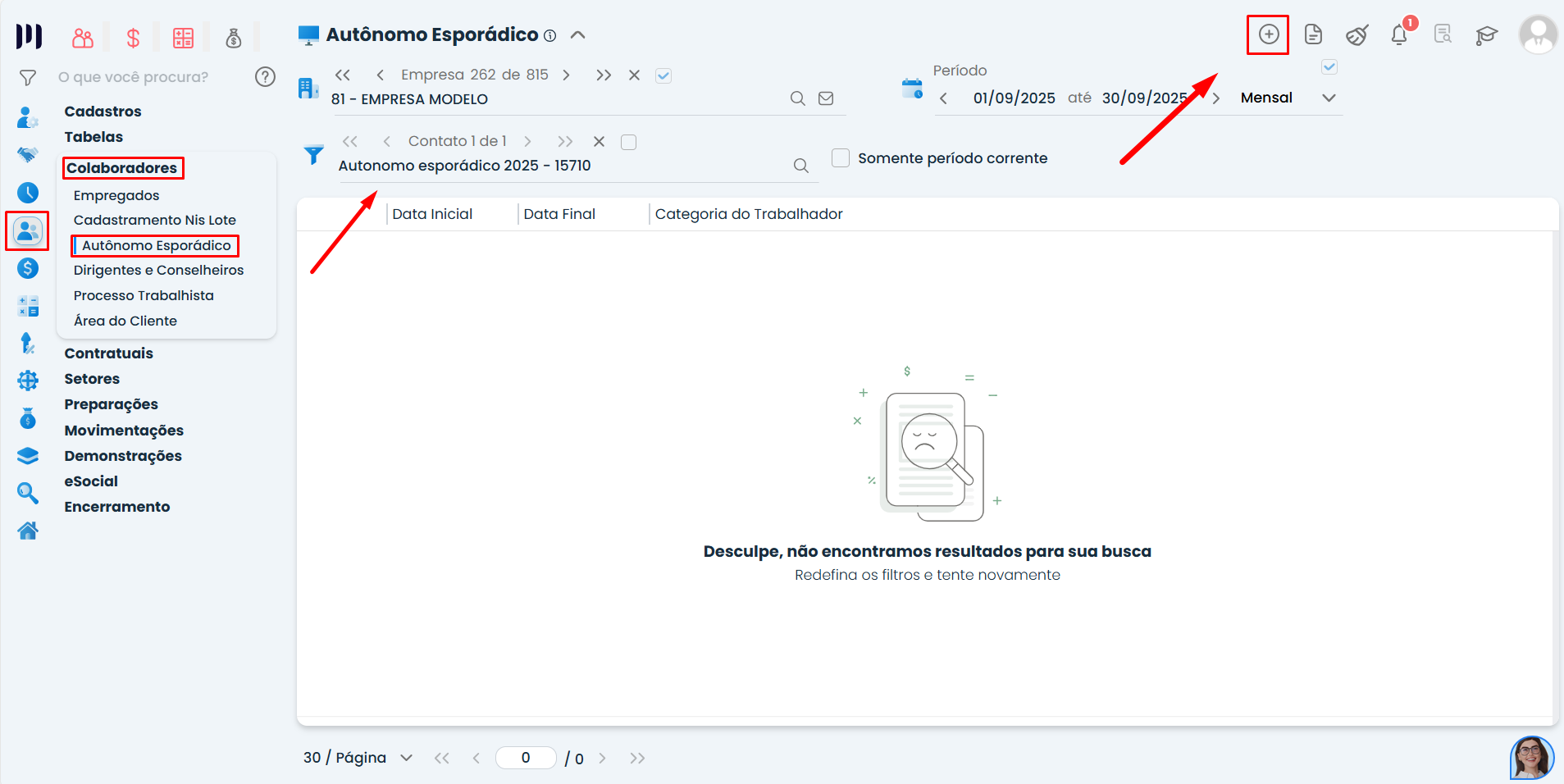Enable Somente período corrente checkbox

[841, 157]
